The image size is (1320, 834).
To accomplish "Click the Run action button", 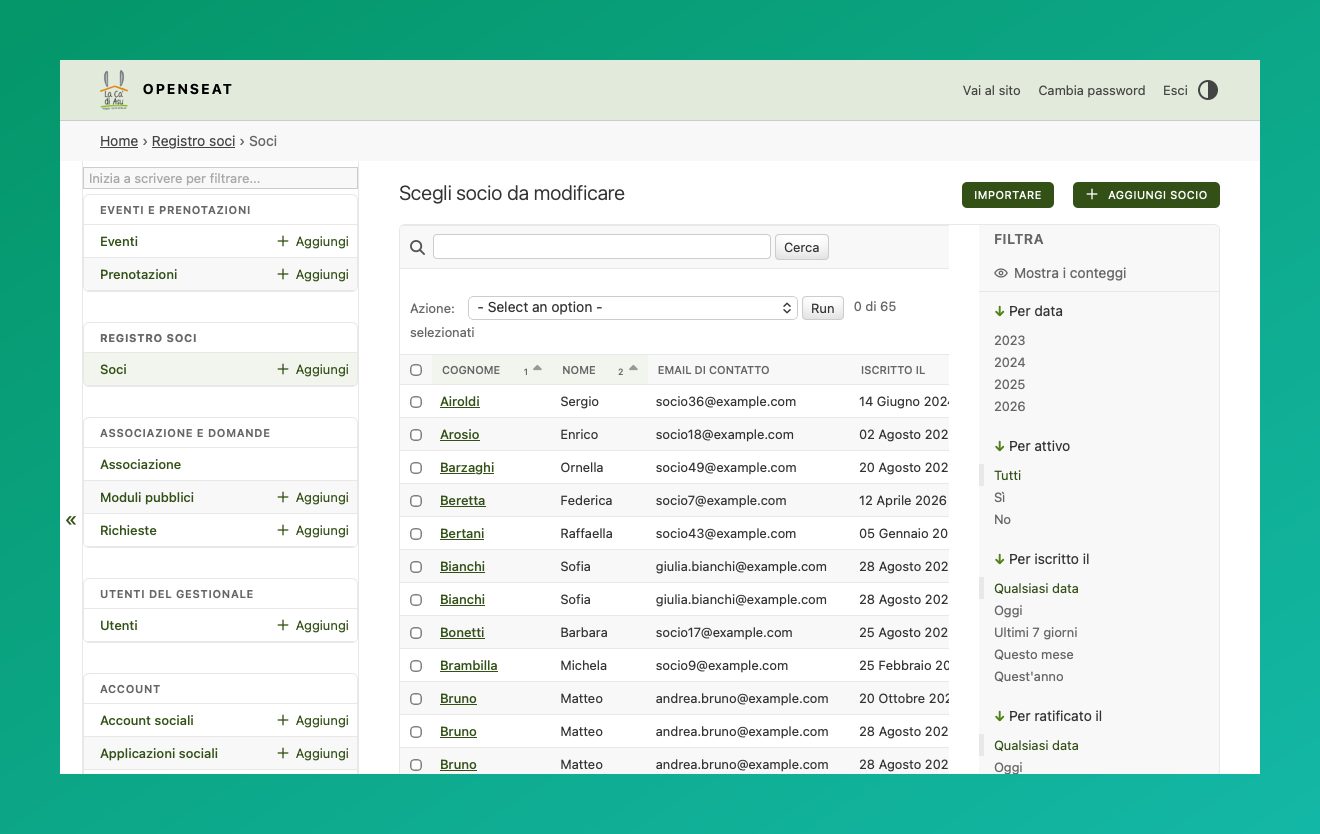I will pyautogui.click(x=823, y=308).
